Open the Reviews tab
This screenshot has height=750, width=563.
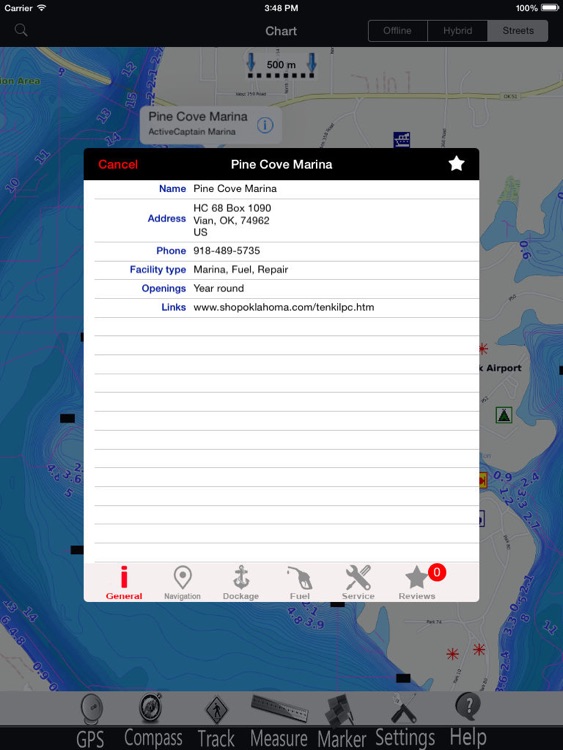417,582
